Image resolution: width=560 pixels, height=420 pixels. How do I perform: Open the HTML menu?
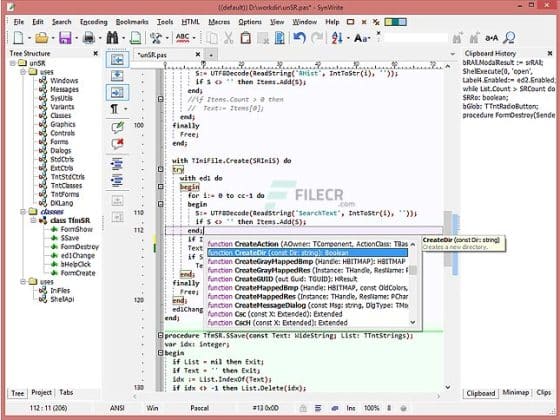pyautogui.click(x=190, y=22)
